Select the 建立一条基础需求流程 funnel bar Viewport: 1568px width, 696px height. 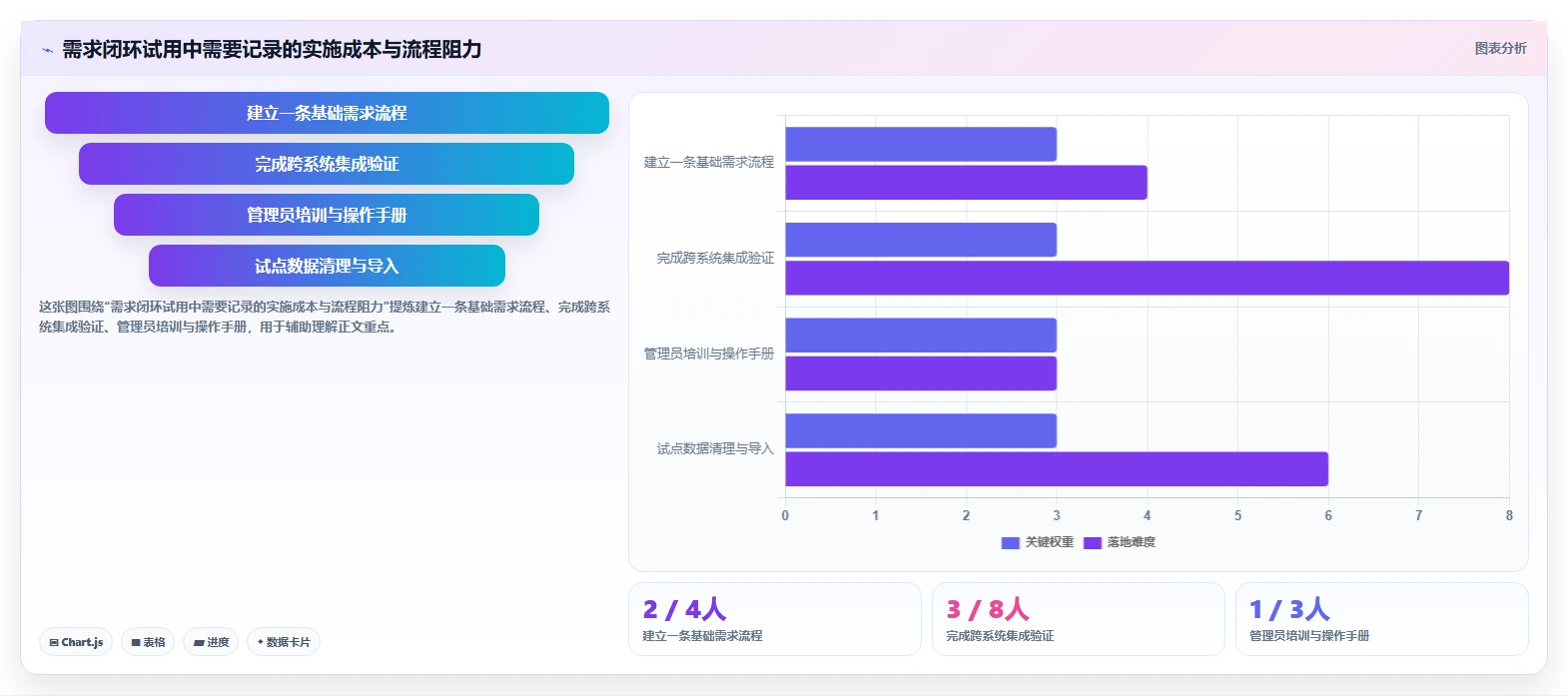tap(327, 113)
